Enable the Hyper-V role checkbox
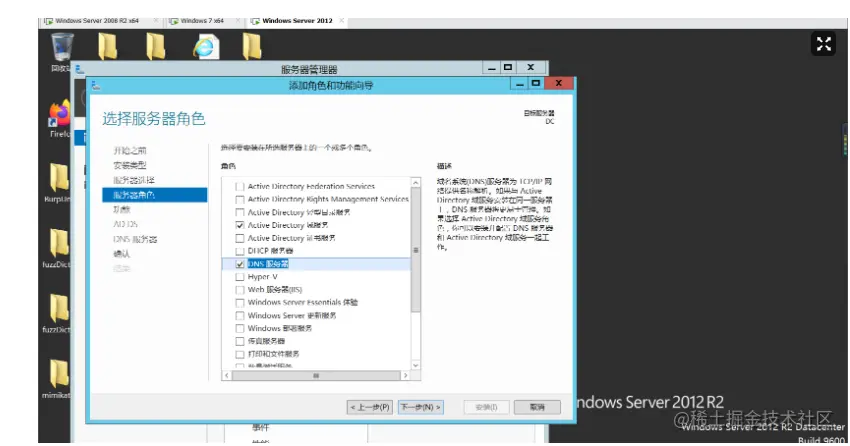 click(240, 277)
